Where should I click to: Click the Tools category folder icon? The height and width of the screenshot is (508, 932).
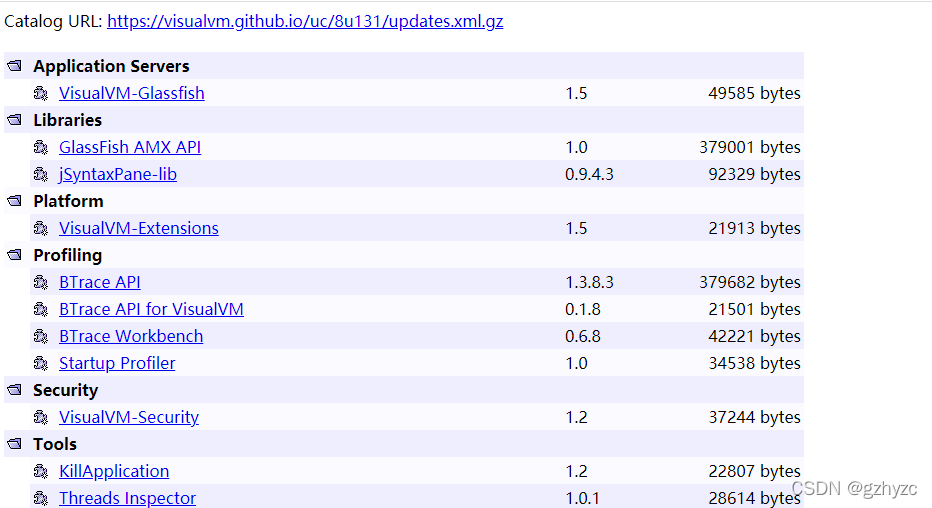14,444
